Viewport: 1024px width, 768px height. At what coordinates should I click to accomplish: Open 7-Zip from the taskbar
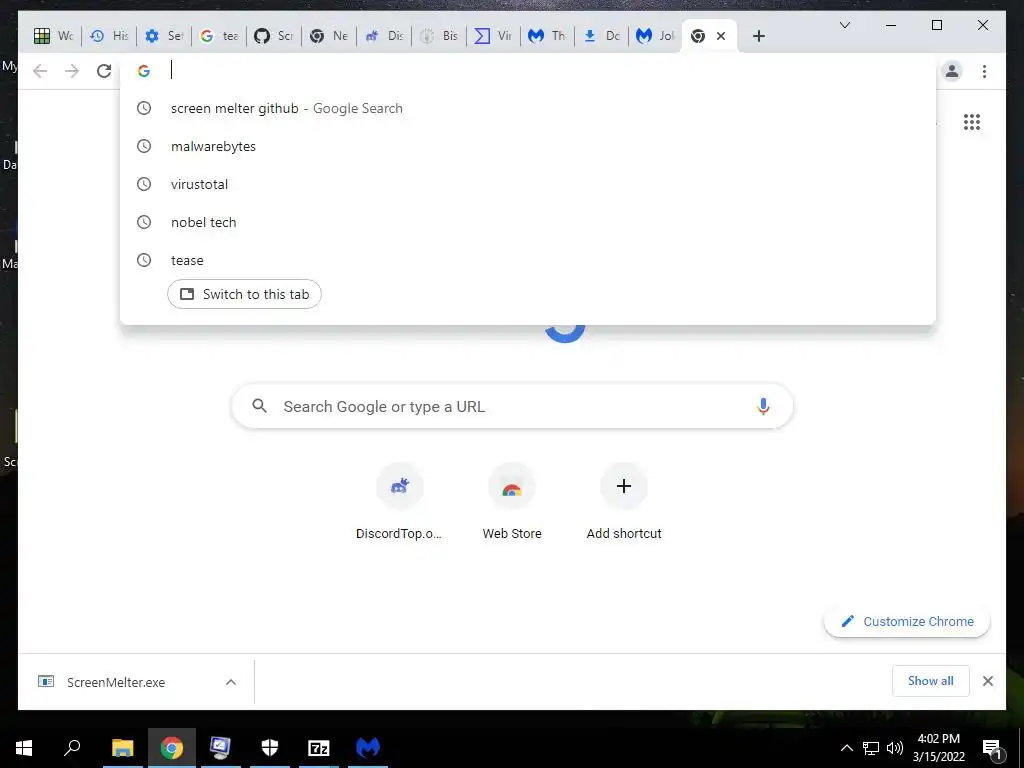(319, 748)
